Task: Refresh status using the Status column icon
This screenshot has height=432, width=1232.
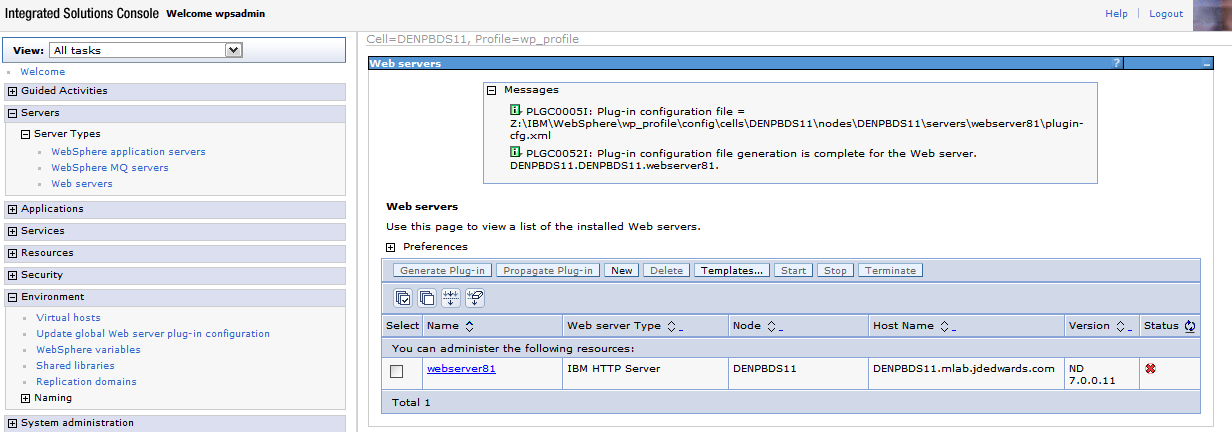Action: click(1190, 326)
